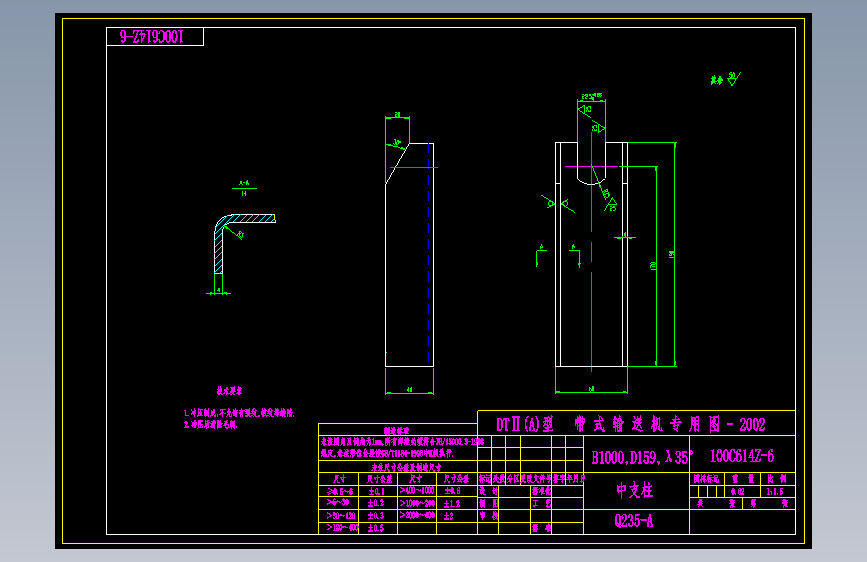Click the blue dashed hidden line in side view

[x=429, y=254]
